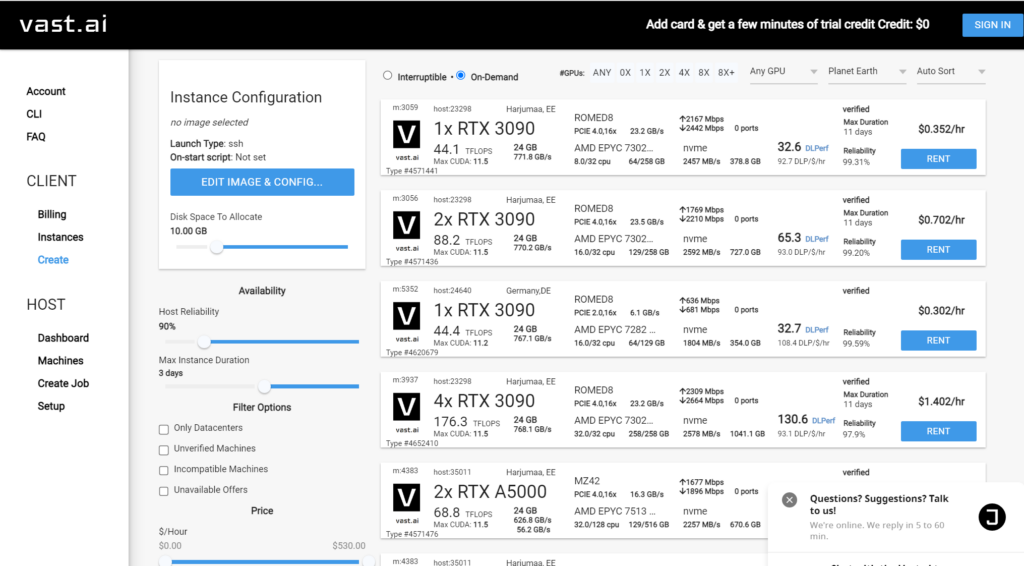Filter GPU count to ANY
Screen dimensions: 1024x566
(x=601, y=72)
